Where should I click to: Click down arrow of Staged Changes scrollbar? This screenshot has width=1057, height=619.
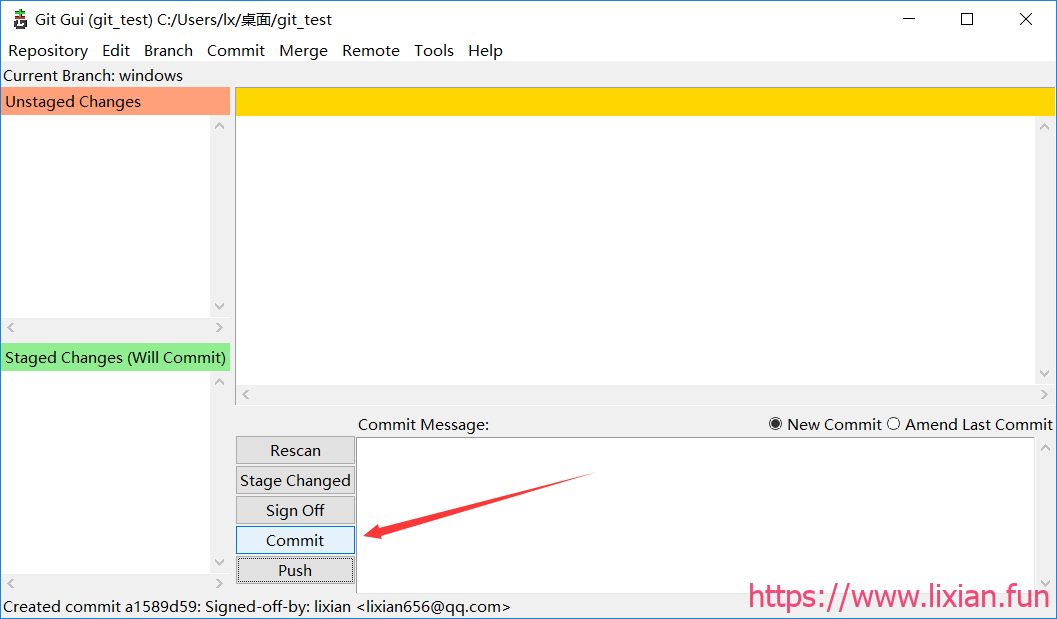(x=220, y=562)
